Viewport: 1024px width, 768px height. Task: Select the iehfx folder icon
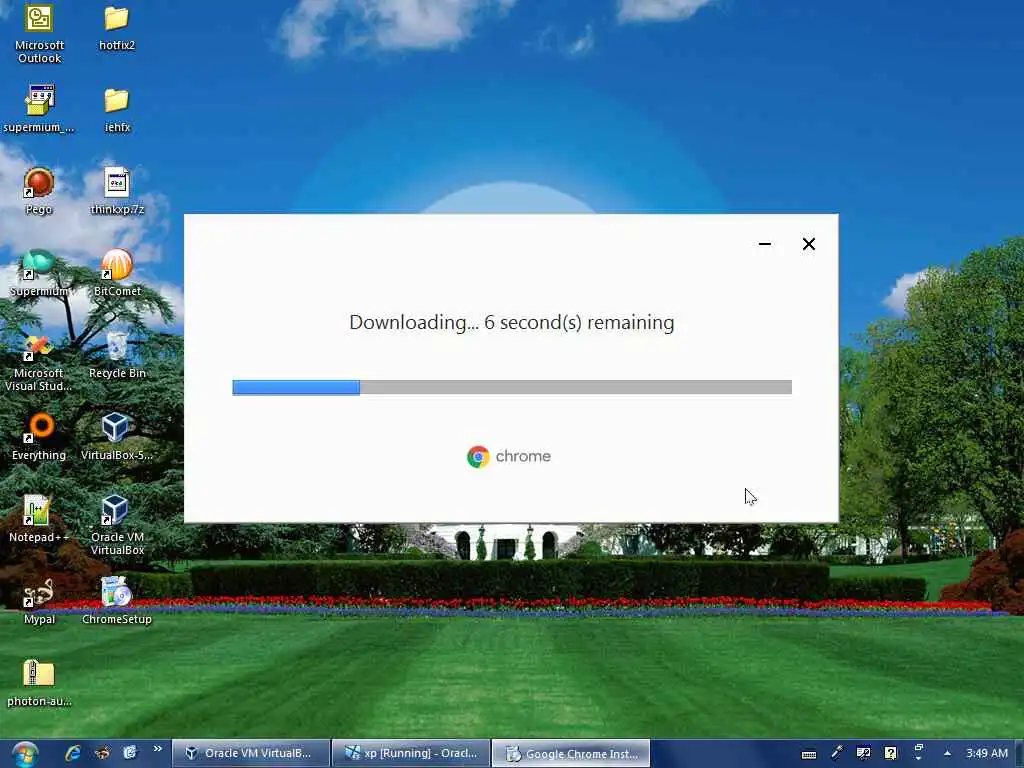pyautogui.click(x=117, y=108)
